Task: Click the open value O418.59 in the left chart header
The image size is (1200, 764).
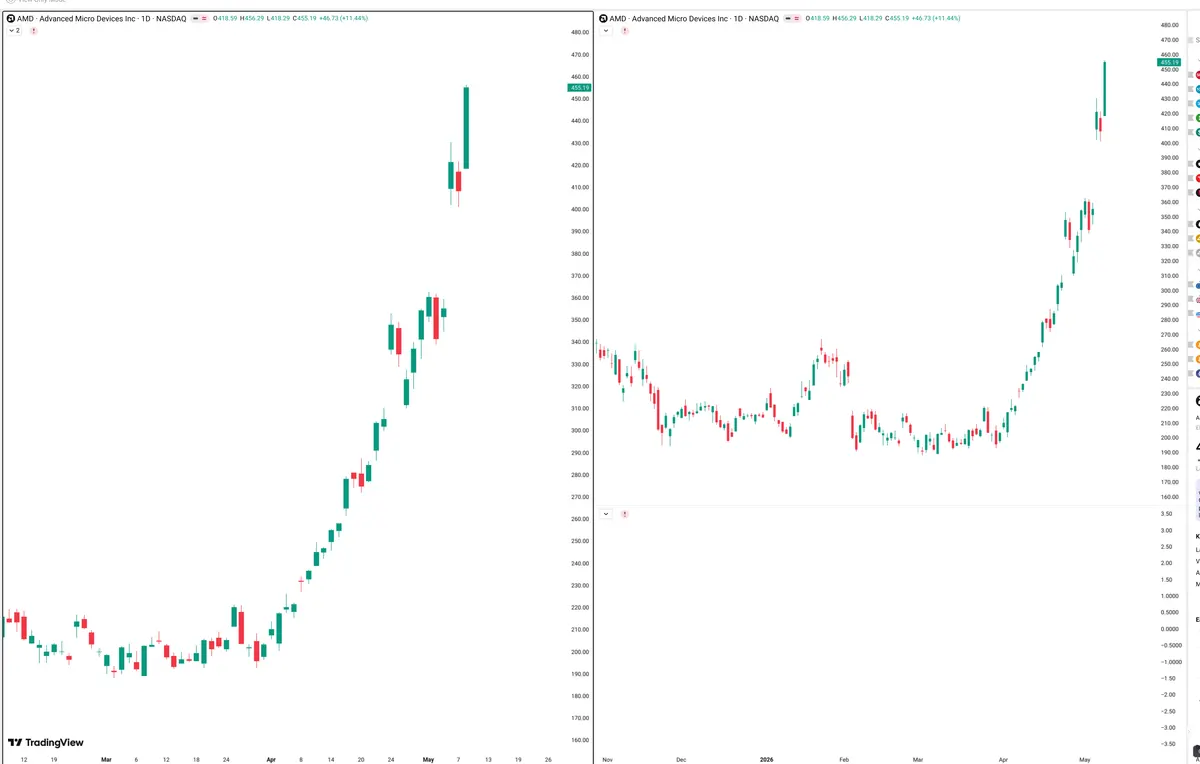Action: (225, 19)
